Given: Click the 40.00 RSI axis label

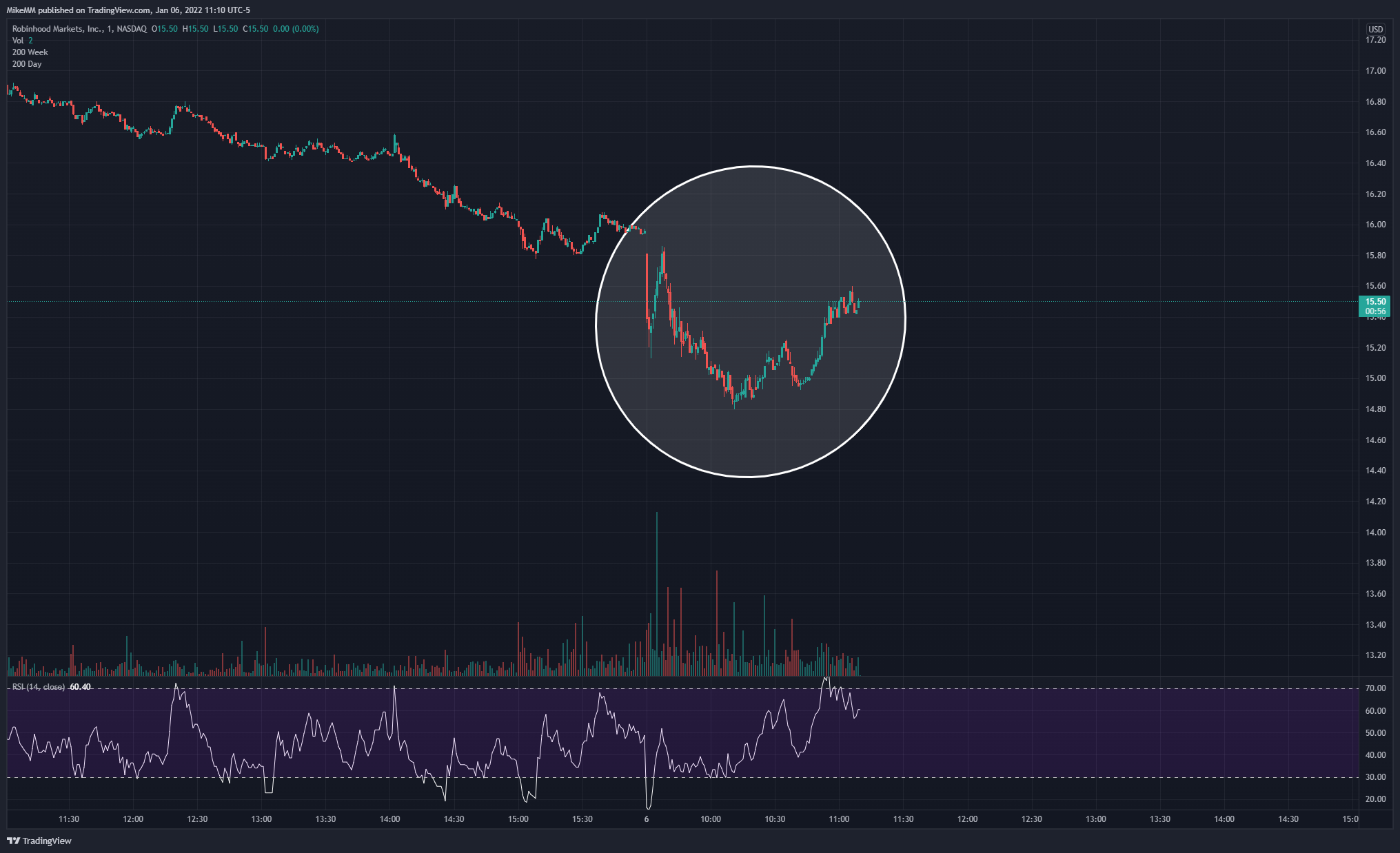Looking at the screenshot, I should point(1375,755).
